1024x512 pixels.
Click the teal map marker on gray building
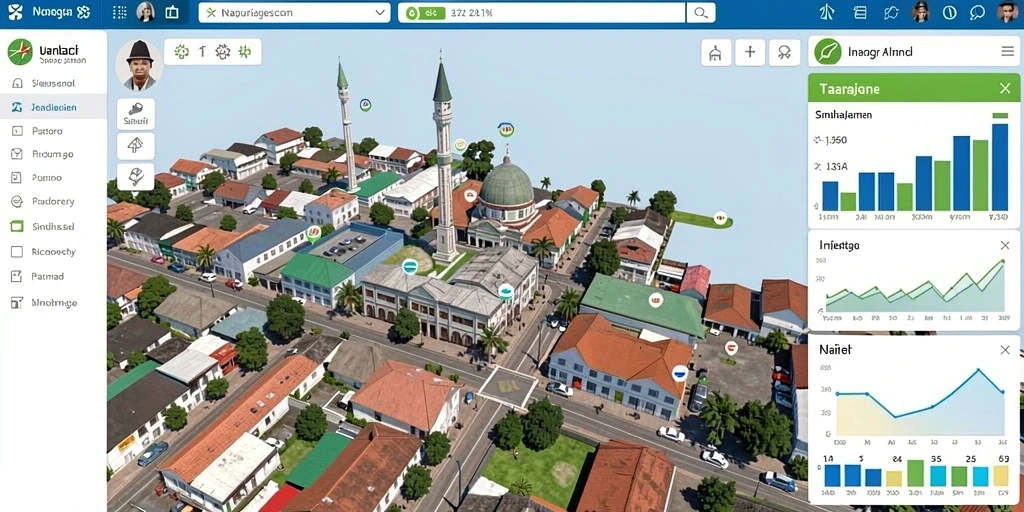point(409,265)
